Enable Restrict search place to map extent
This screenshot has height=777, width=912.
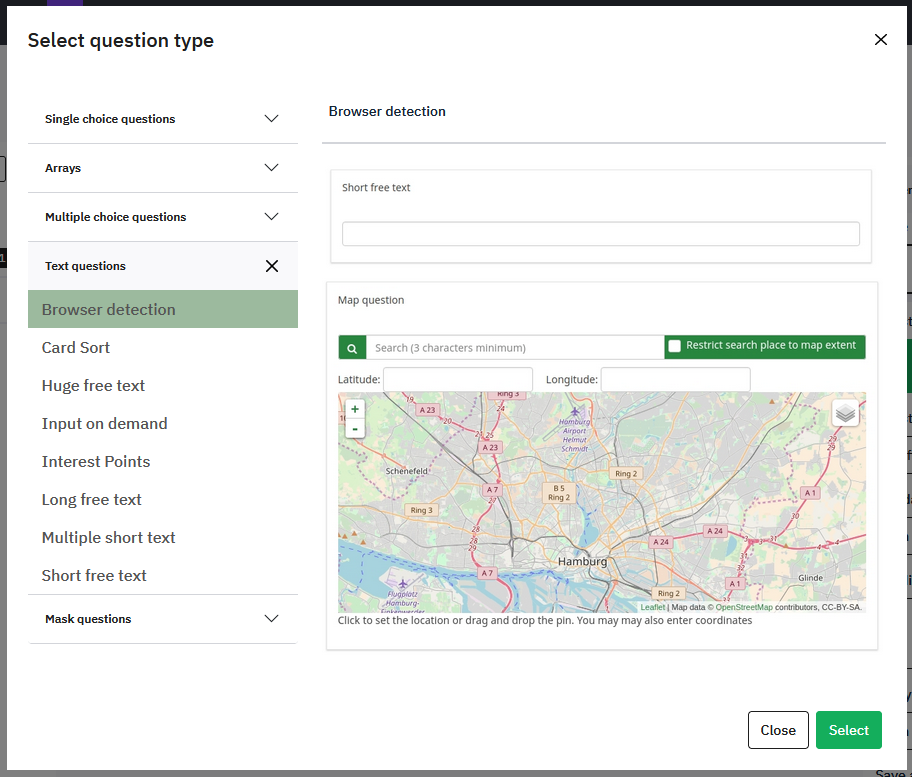(675, 346)
